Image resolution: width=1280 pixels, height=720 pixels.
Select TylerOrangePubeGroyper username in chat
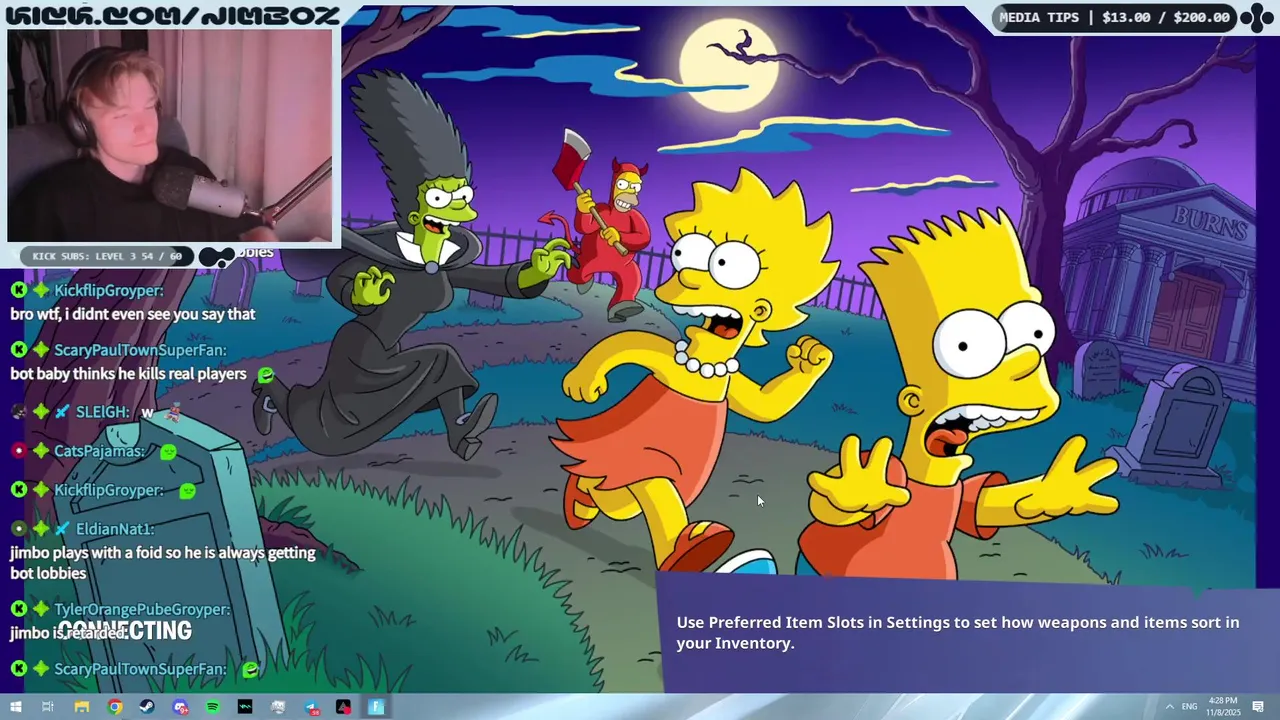click(x=142, y=609)
